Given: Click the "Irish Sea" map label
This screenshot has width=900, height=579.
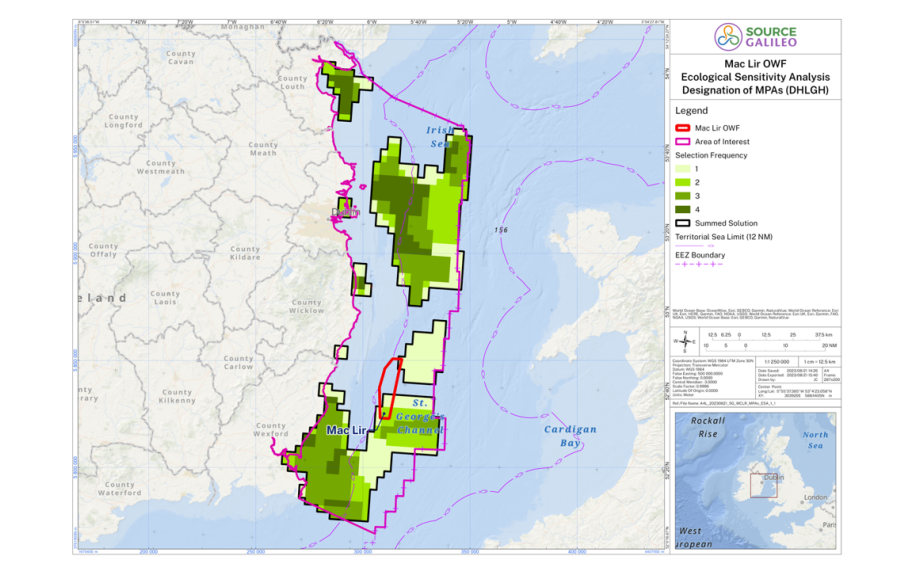Looking at the screenshot, I should point(440,137).
